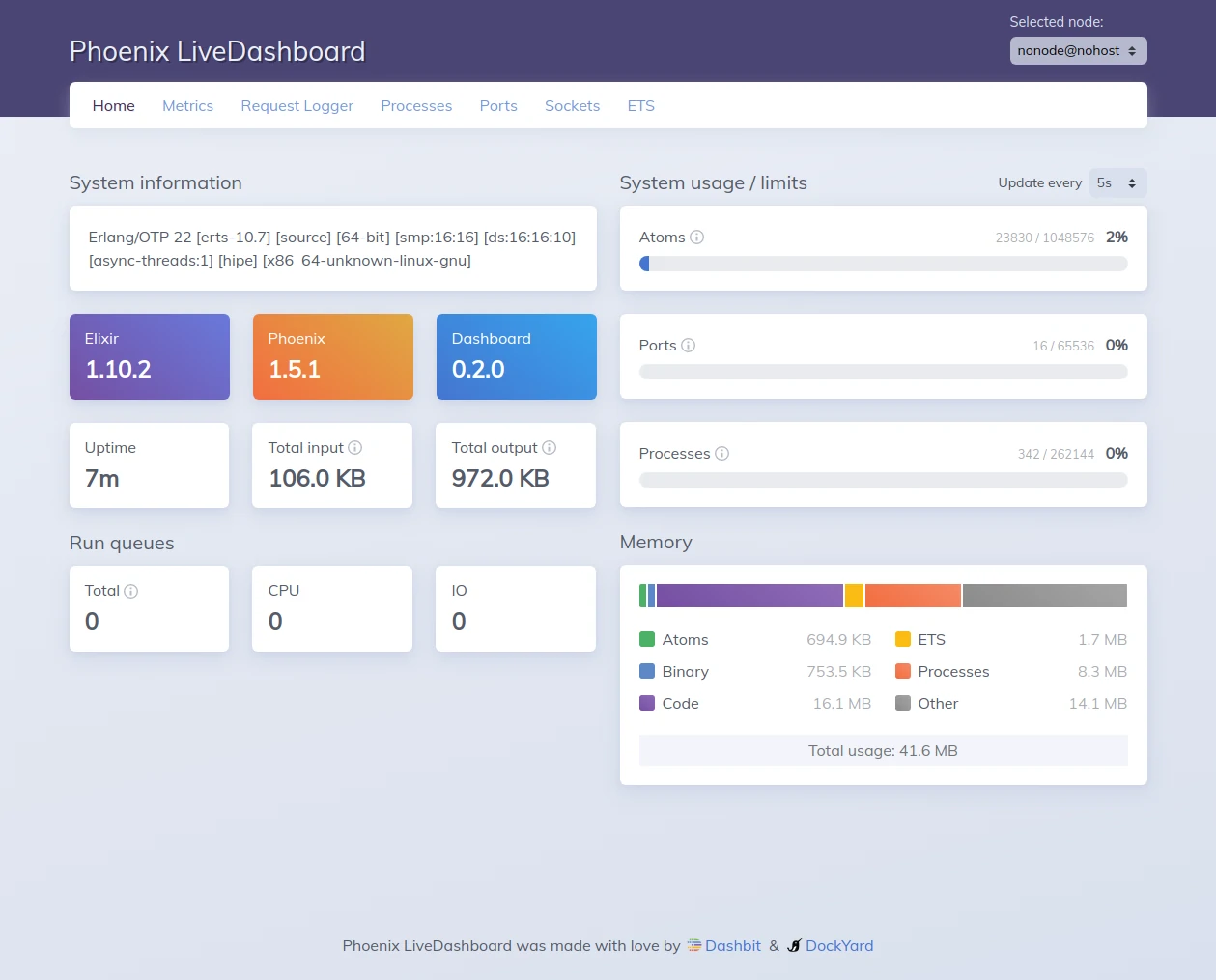Click the Dashboard 0.2.0 version card
Image resolution: width=1216 pixels, height=980 pixels.
[517, 356]
